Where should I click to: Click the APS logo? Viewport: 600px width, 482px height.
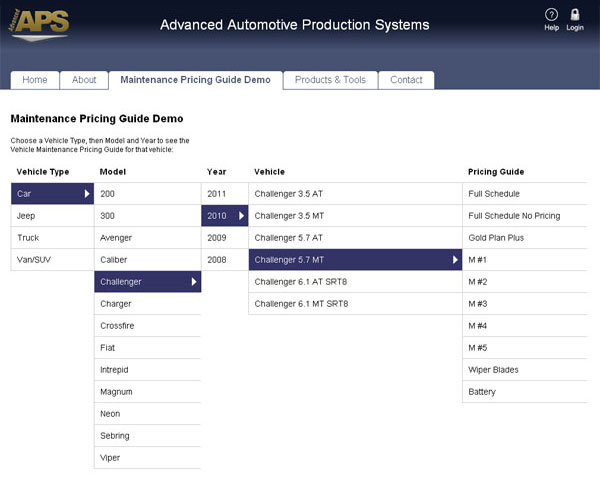point(39,25)
